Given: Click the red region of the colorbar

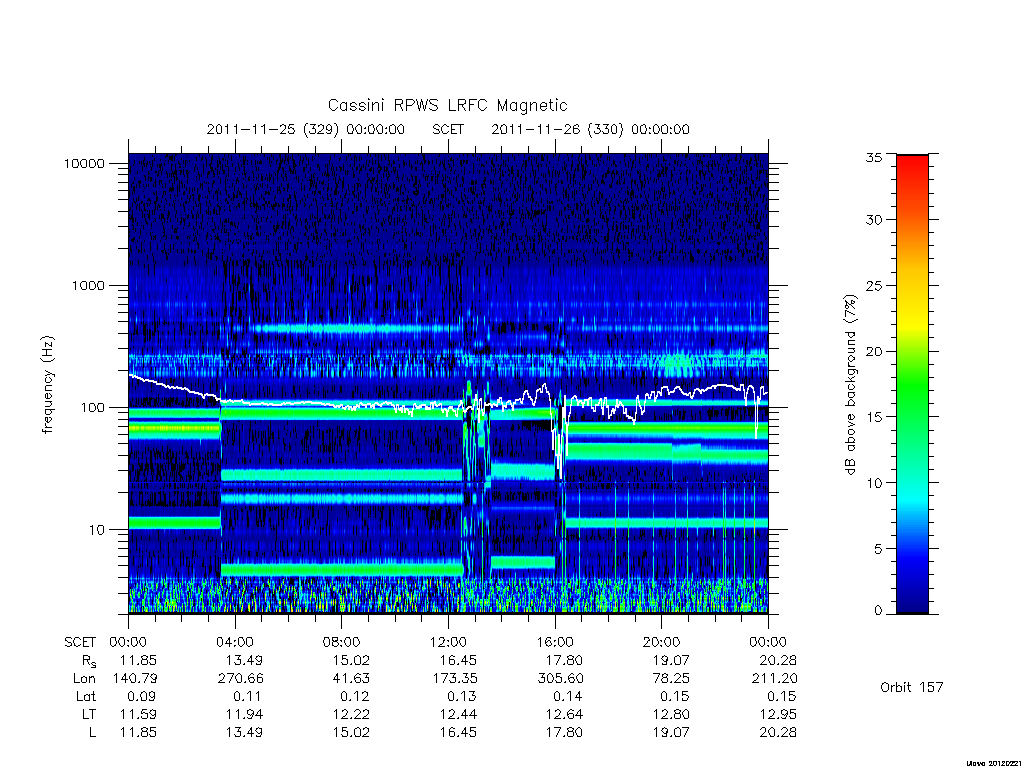Looking at the screenshot, I should point(912,173).
